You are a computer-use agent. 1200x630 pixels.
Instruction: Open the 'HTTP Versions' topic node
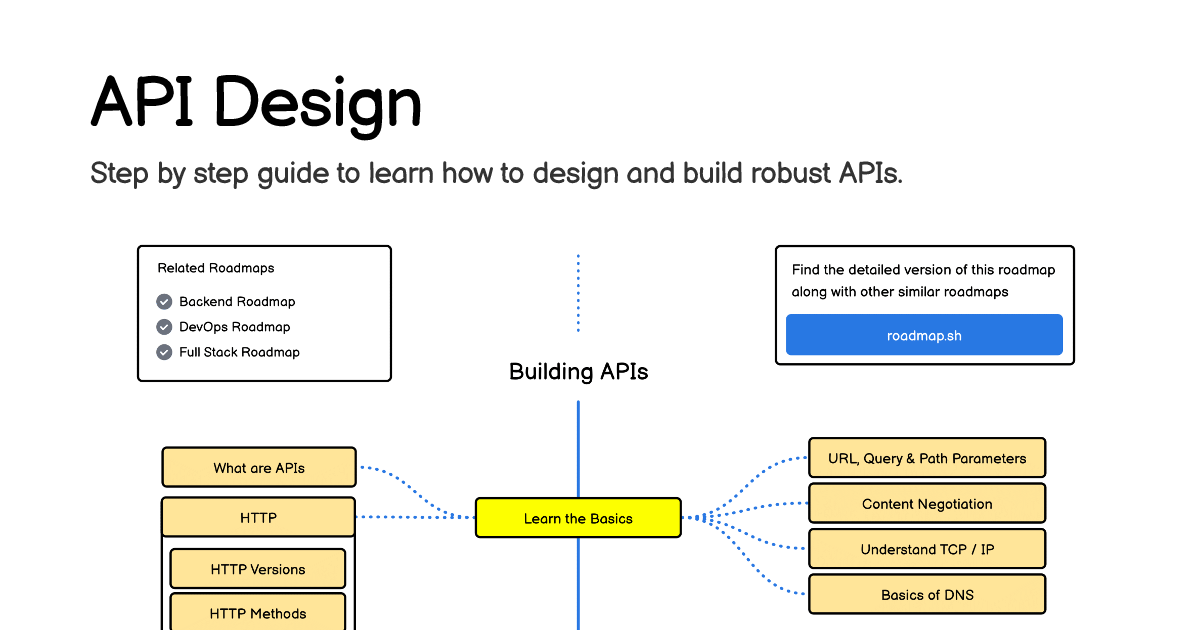pyautogui.click(x=258, y=568)
